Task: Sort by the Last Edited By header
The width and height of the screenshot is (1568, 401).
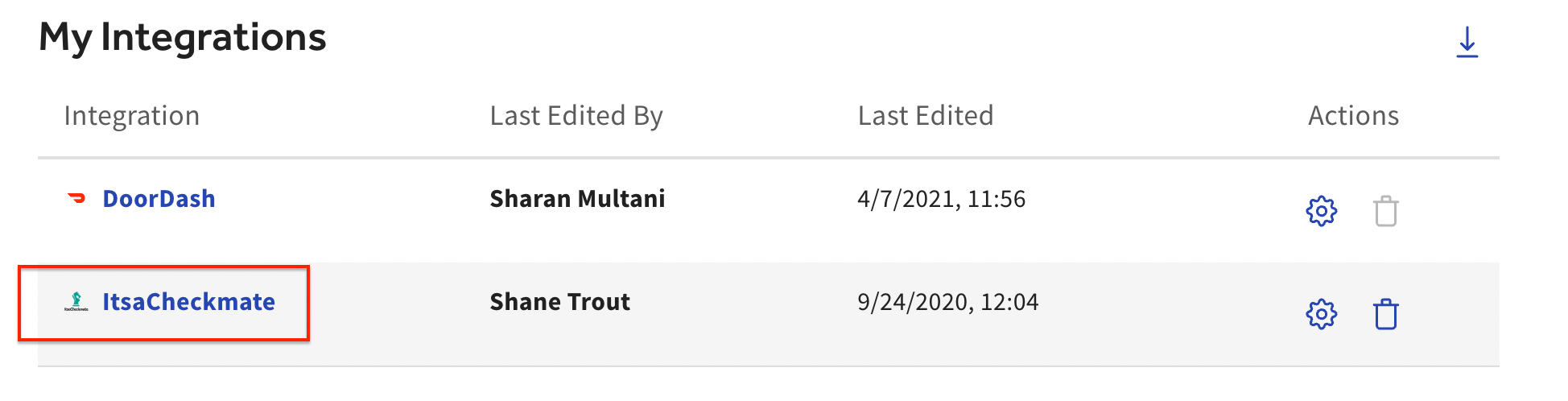Action: [x=576, y=116]
